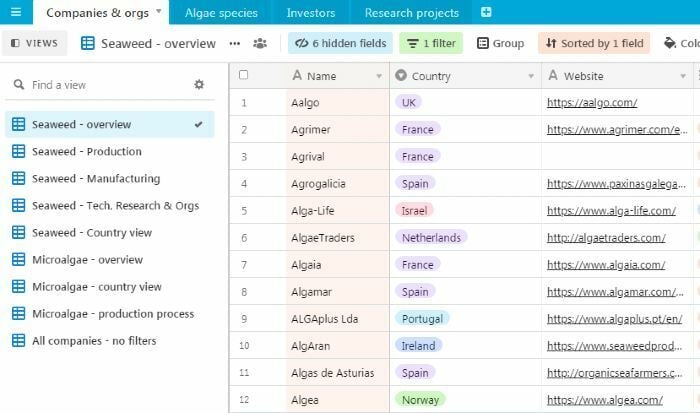Open the https://aalgo.com/ website link
This screenshot has width=700, height=413.
pyautogui.click(x=591, y=103)
